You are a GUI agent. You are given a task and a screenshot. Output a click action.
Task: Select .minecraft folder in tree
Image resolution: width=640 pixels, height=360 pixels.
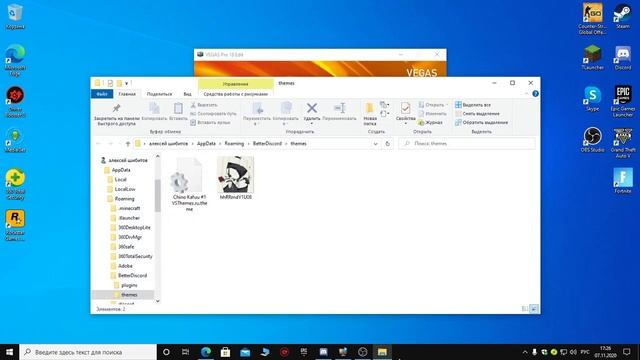129,208
